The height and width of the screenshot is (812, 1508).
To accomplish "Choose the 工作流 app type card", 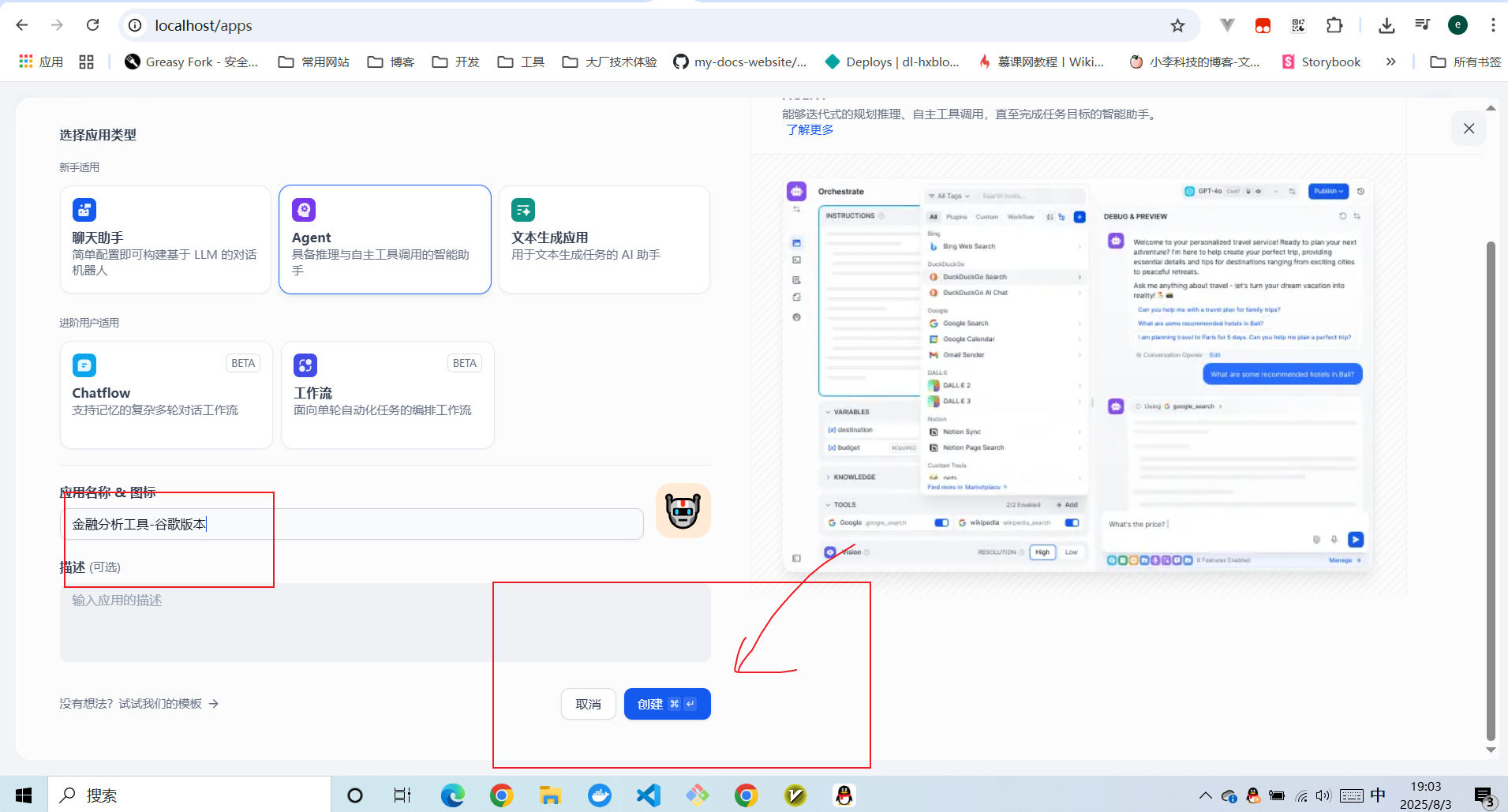I will click(x=387, y=395).
